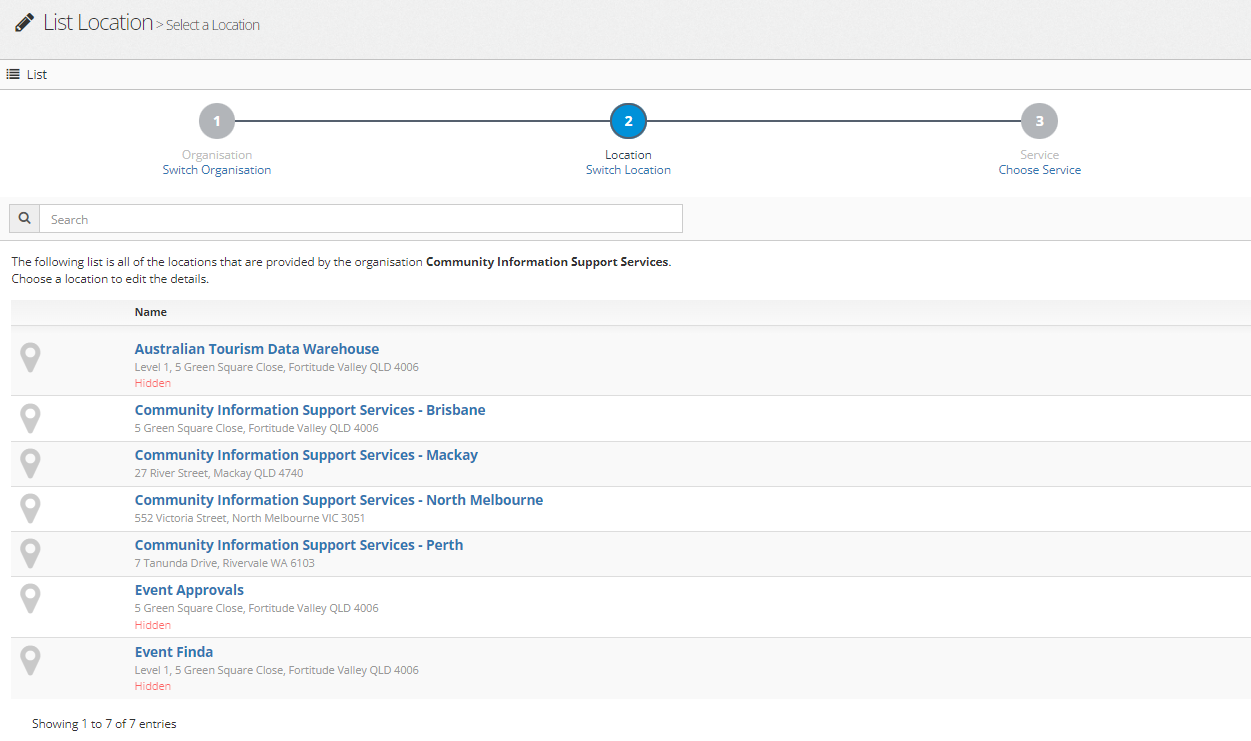Viewport: 1251px width, 741px height.
Task: Click the map pin beside Event Approvals
Action: tap(31, 598)
